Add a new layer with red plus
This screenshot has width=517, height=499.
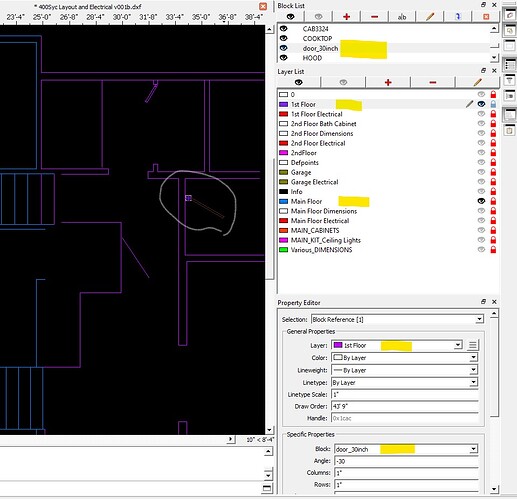tap(388, 82)
